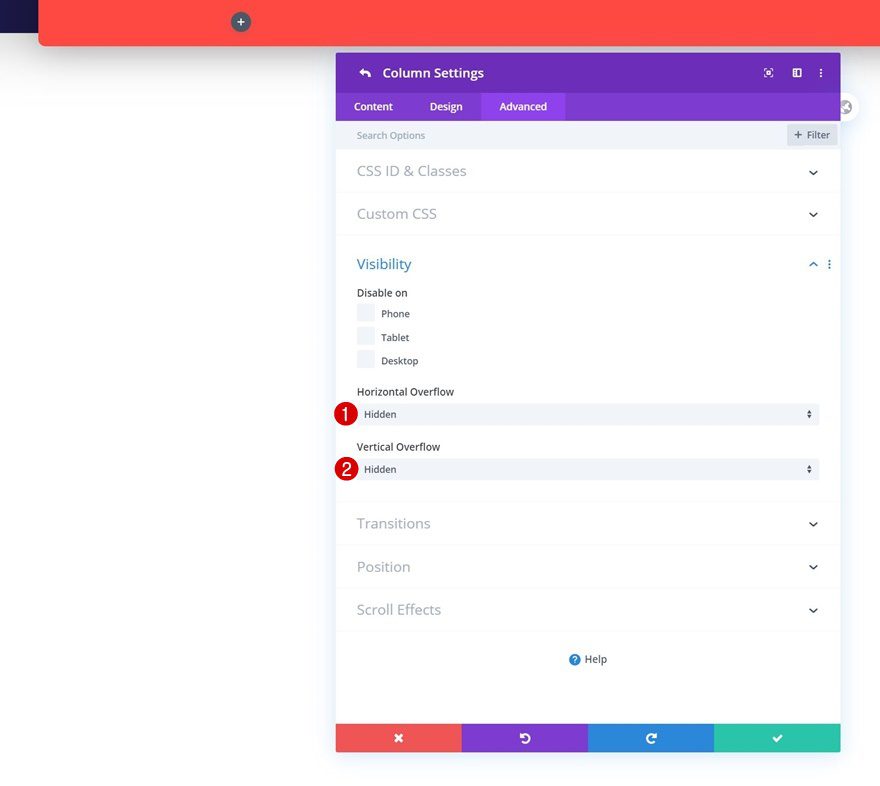Click the Filter button
This screenshot has height=786, width=880.
click(x=811, y=135)
